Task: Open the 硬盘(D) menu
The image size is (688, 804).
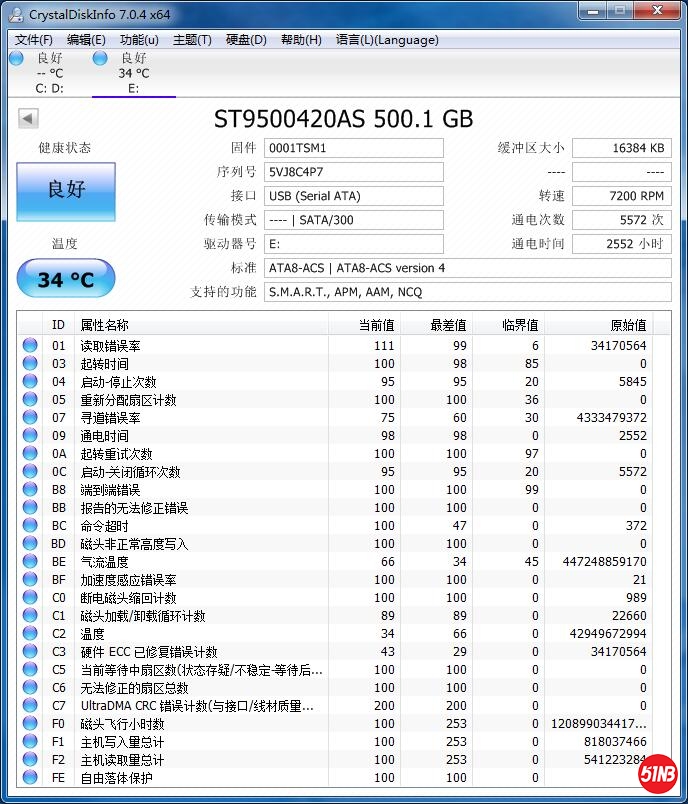Action: [x=246, y=40]
